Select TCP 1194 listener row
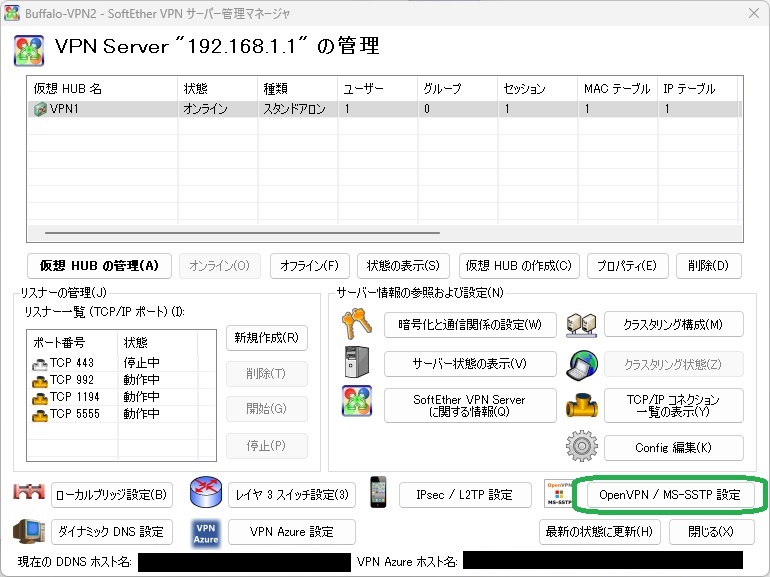Viewport: 770px width, 577px height. [121, 397]
